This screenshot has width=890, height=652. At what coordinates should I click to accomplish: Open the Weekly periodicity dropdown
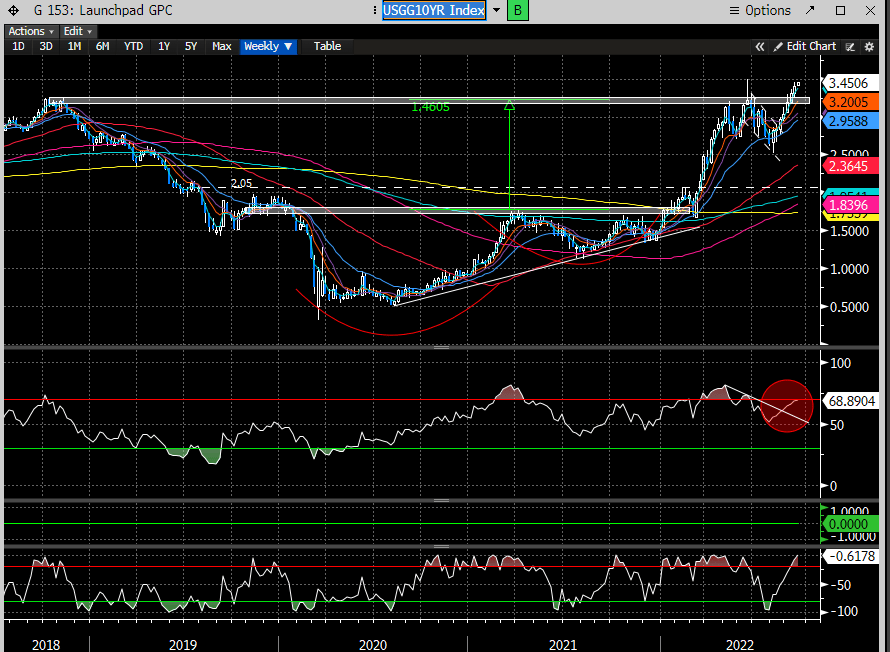268,46
